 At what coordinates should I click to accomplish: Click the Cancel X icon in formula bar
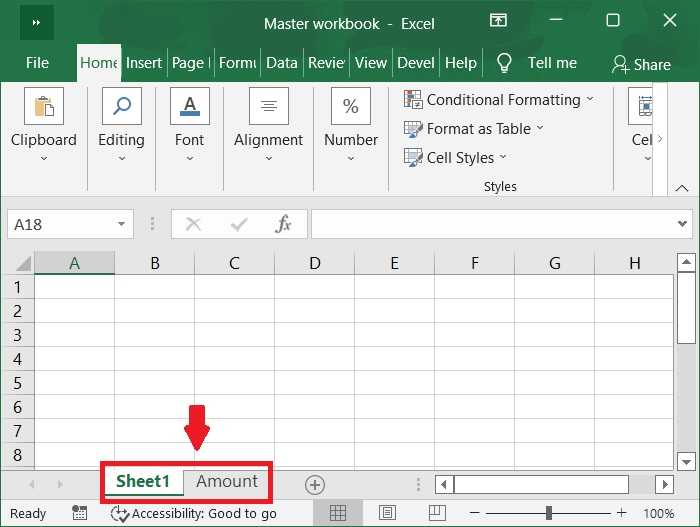click(193, 224)
